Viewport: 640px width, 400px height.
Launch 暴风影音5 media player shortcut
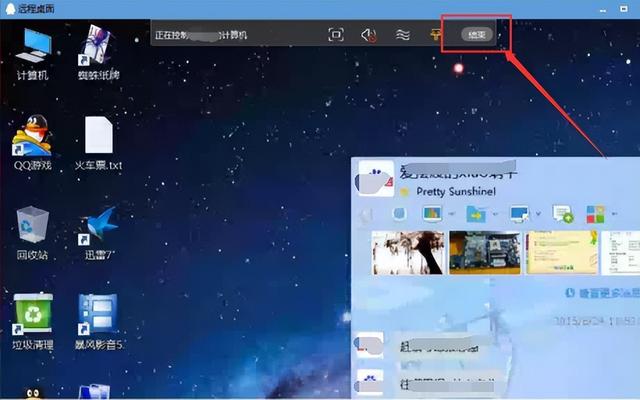(x=99, y=322)
